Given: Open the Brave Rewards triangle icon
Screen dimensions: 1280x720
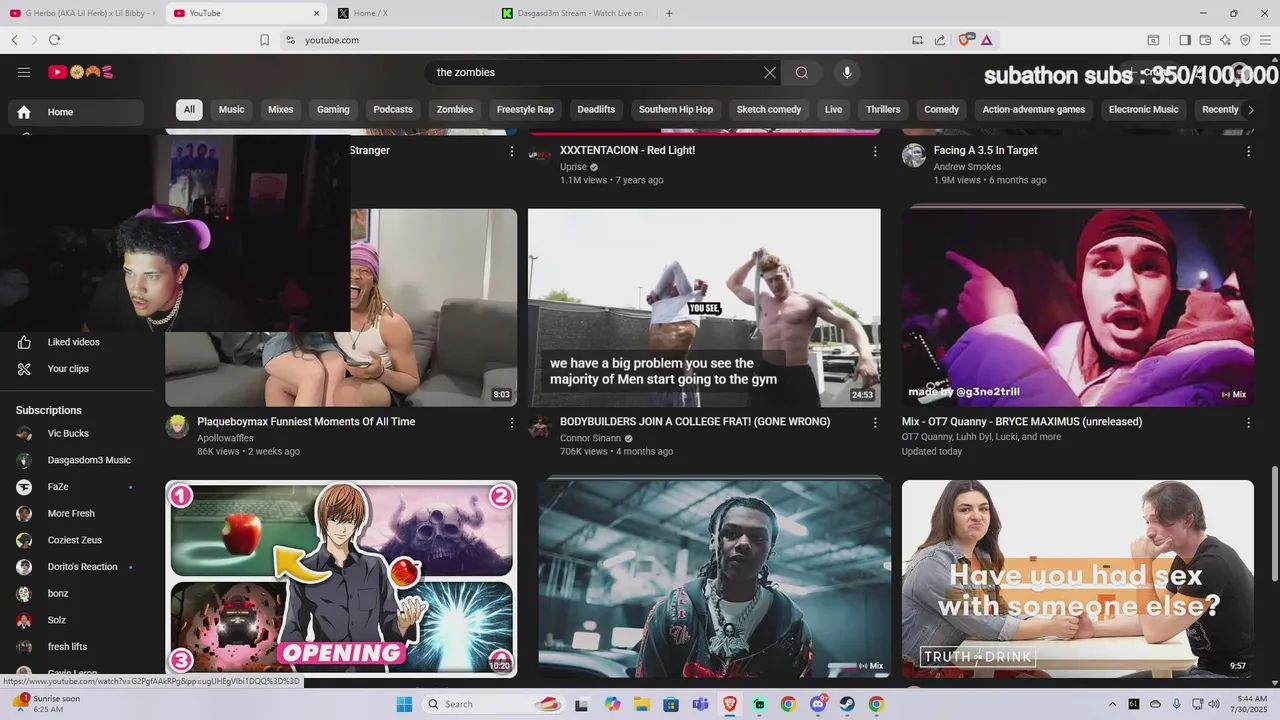Looking at the screenshot, I should point(986,40).
